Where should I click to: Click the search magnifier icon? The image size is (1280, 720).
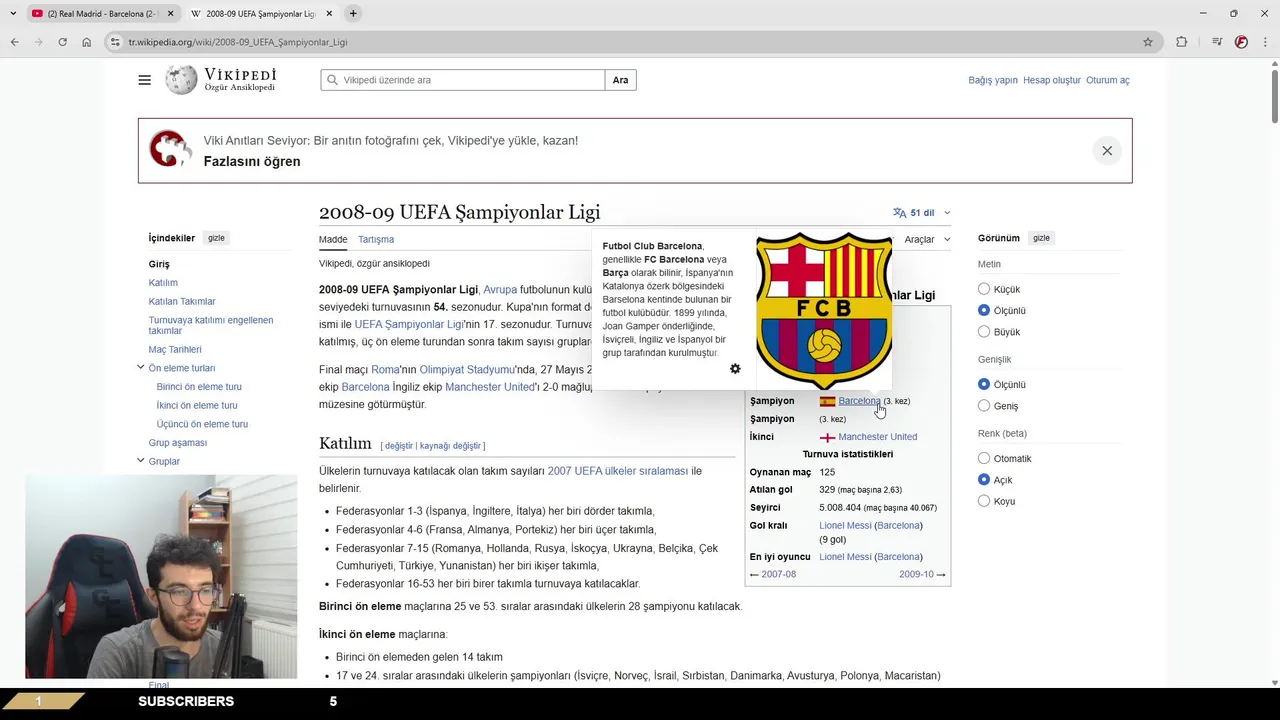[331, 80]
